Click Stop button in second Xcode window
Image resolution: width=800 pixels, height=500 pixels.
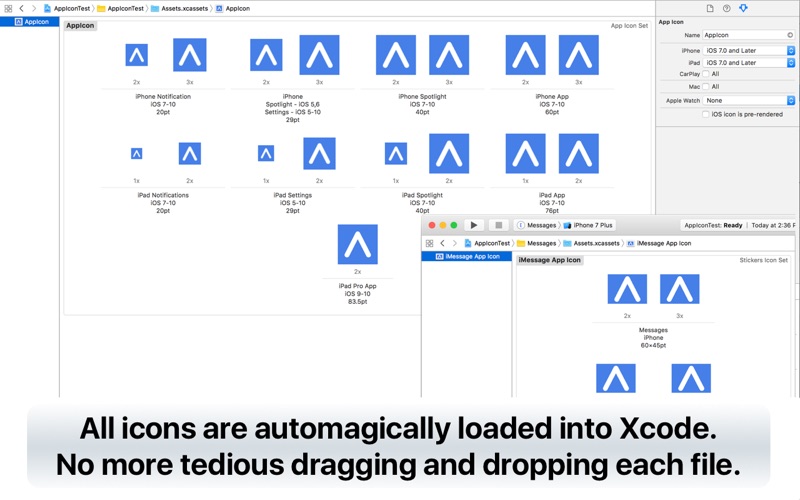(x=498, y=225)
